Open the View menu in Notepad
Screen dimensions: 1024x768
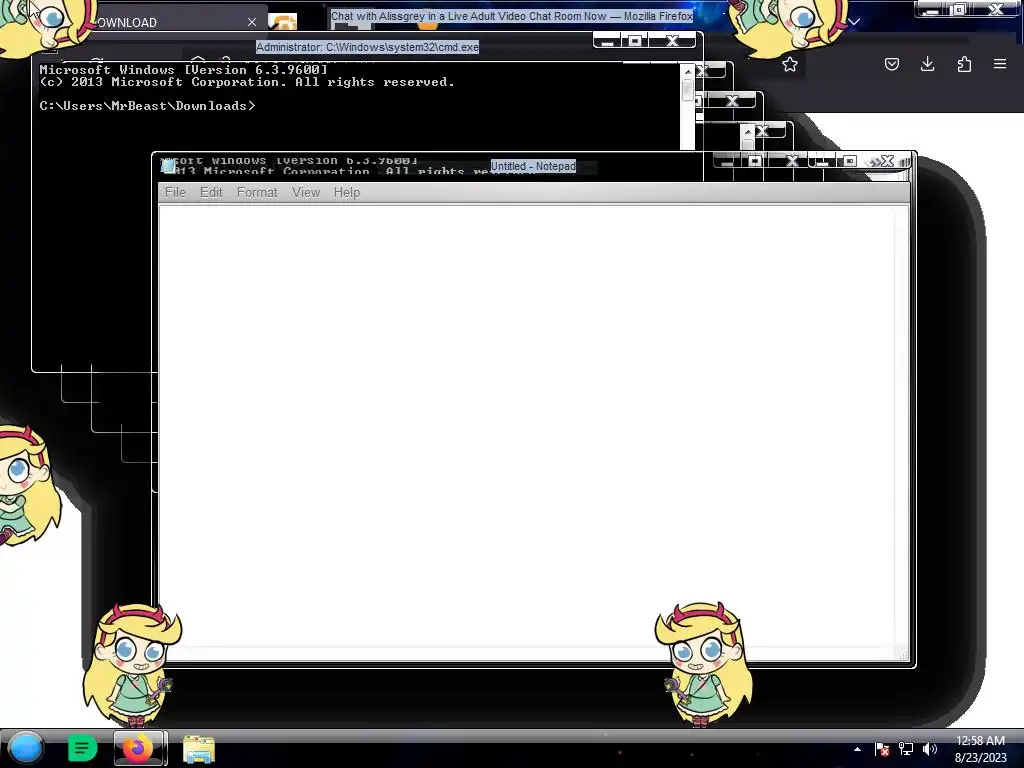[306, 192]
